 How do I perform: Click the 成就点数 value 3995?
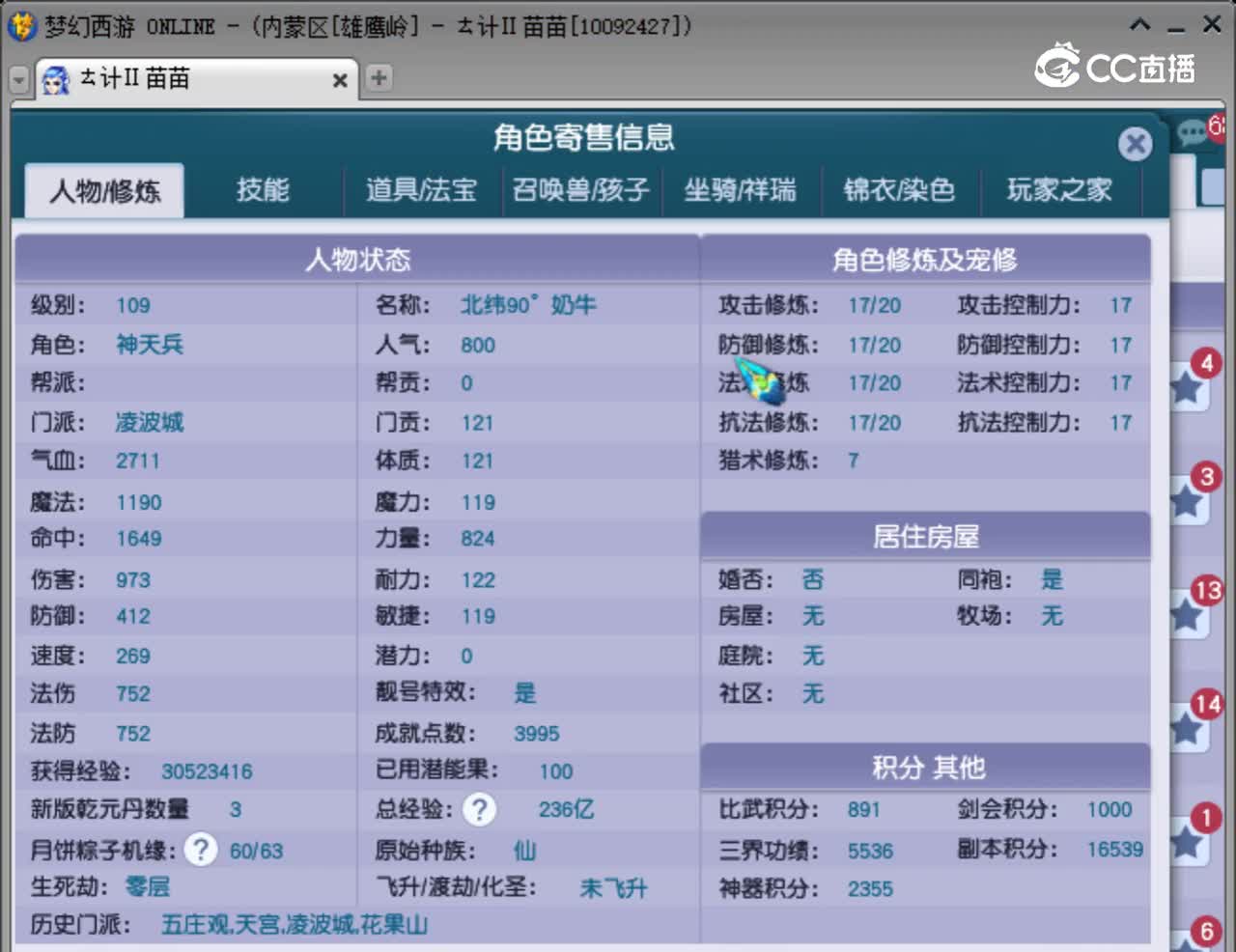tap(537, 734)
